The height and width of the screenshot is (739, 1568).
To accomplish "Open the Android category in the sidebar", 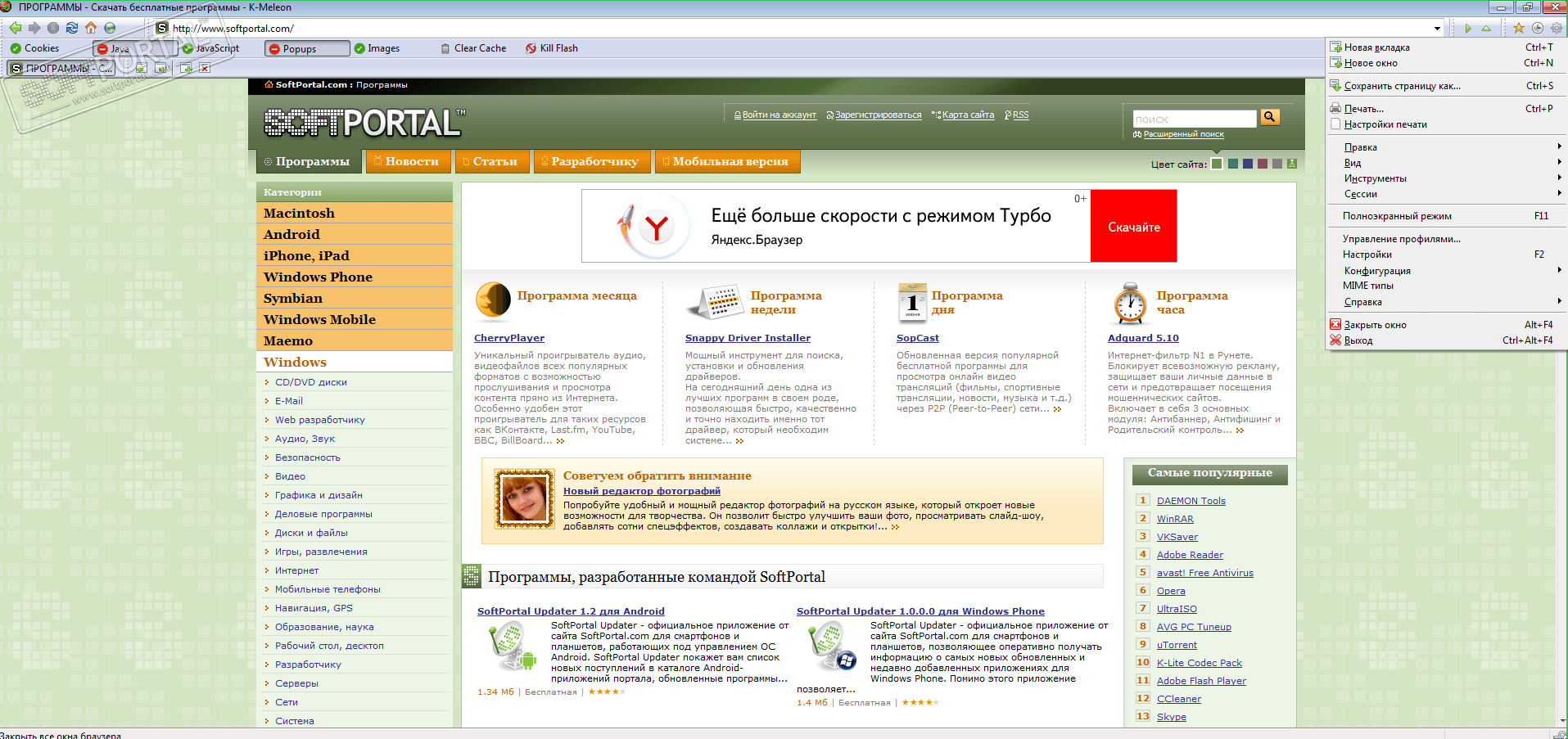I will point(354,234).
